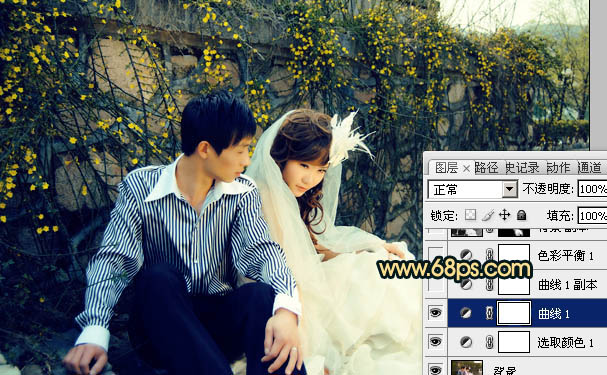Open the 正常 blend mode dropdown
This screenshot has height=375, width=607.
[472, 190]
